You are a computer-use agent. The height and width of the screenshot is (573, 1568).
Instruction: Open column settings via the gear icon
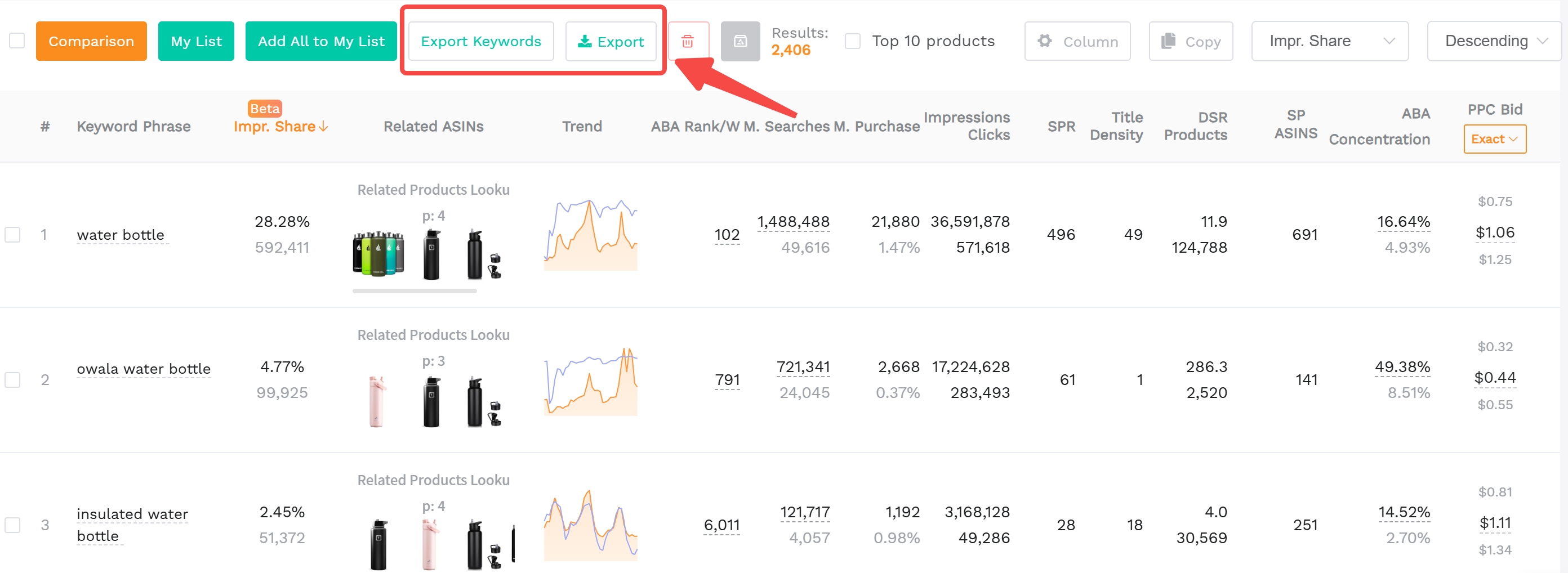(1045, 41)
